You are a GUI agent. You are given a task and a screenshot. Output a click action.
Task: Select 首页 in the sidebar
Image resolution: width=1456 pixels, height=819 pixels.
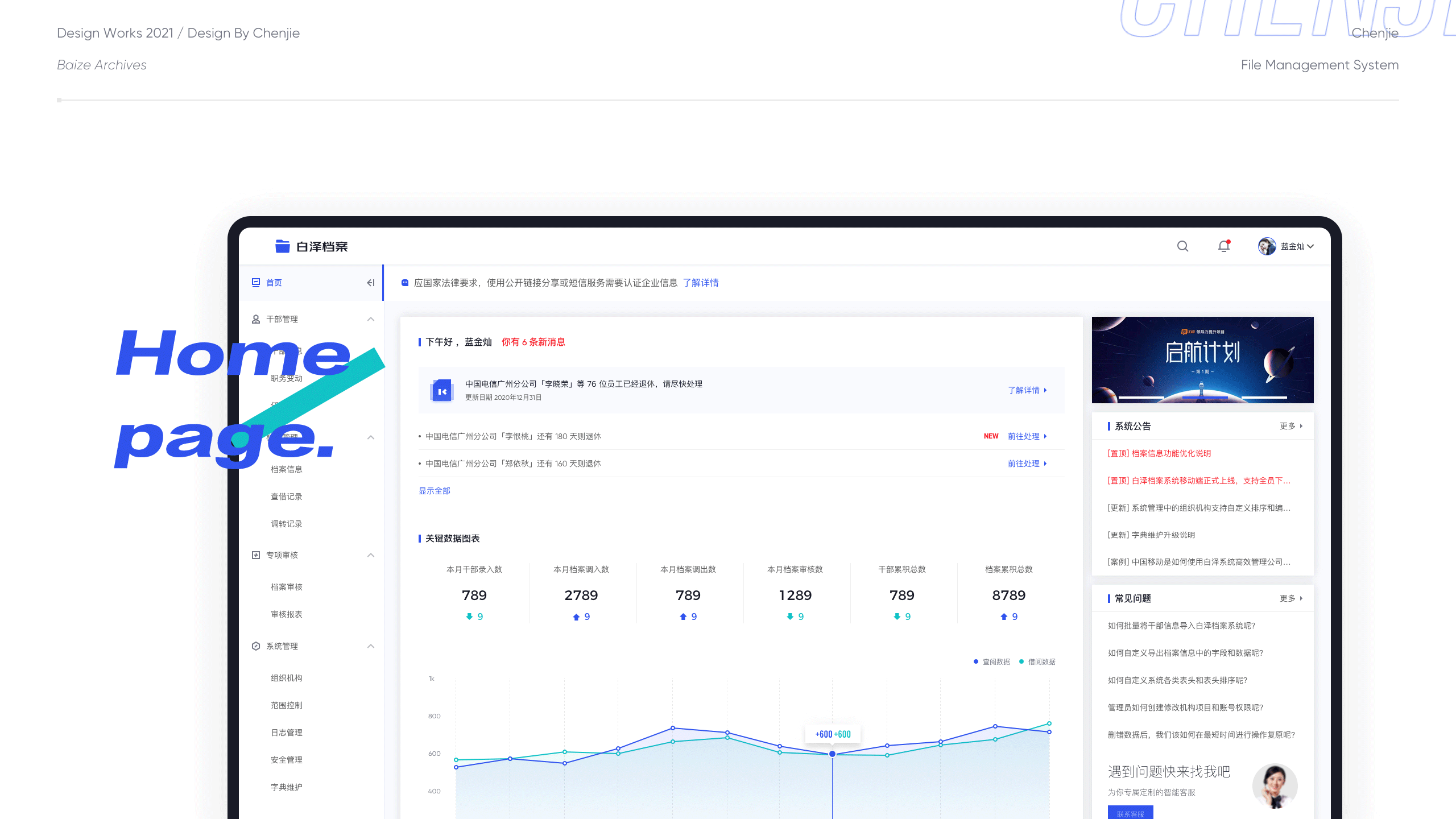274,283
